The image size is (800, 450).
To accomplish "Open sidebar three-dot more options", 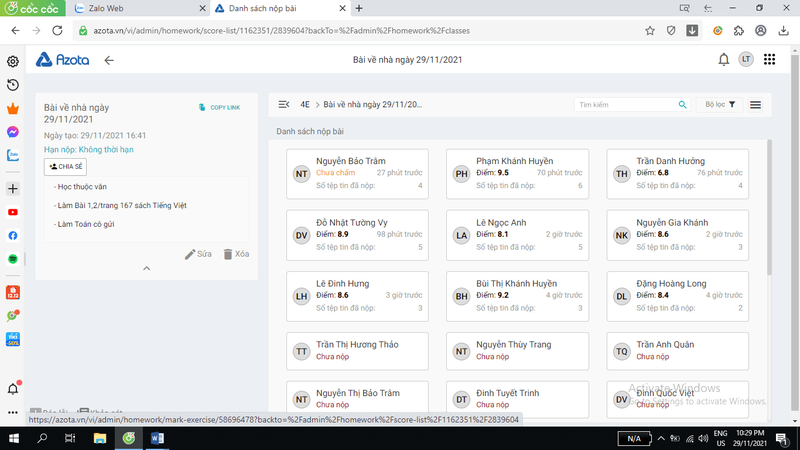I will click(13, 412).
